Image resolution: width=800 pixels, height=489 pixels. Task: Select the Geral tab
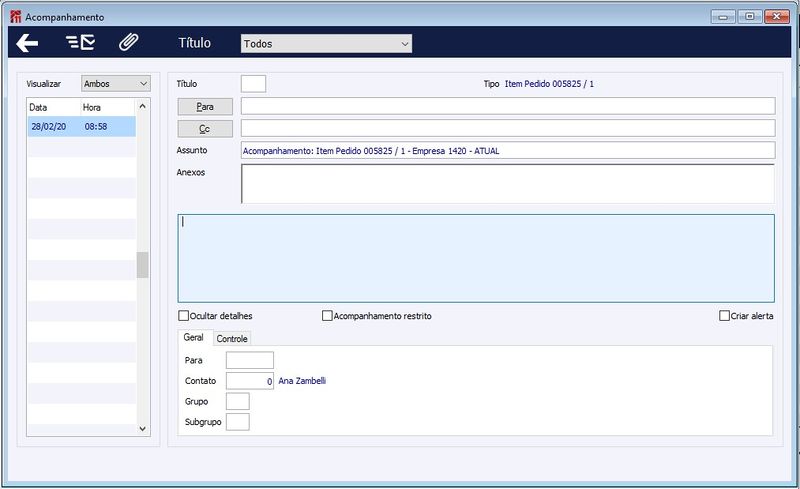(194, 337)
